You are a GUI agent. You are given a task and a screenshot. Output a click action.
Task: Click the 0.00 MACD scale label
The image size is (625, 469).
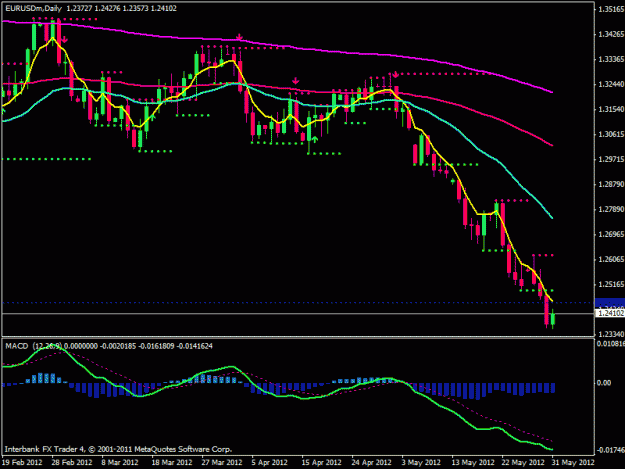coord(604,383)
